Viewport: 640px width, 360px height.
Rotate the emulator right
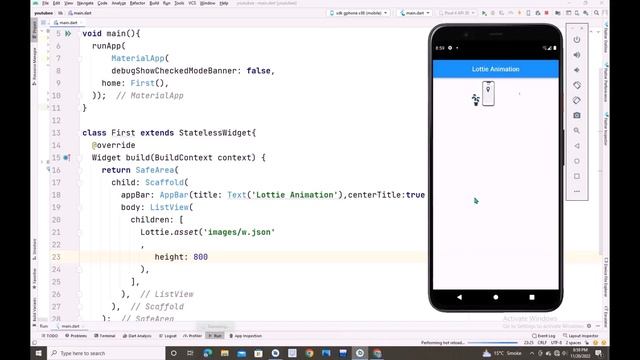577,100
